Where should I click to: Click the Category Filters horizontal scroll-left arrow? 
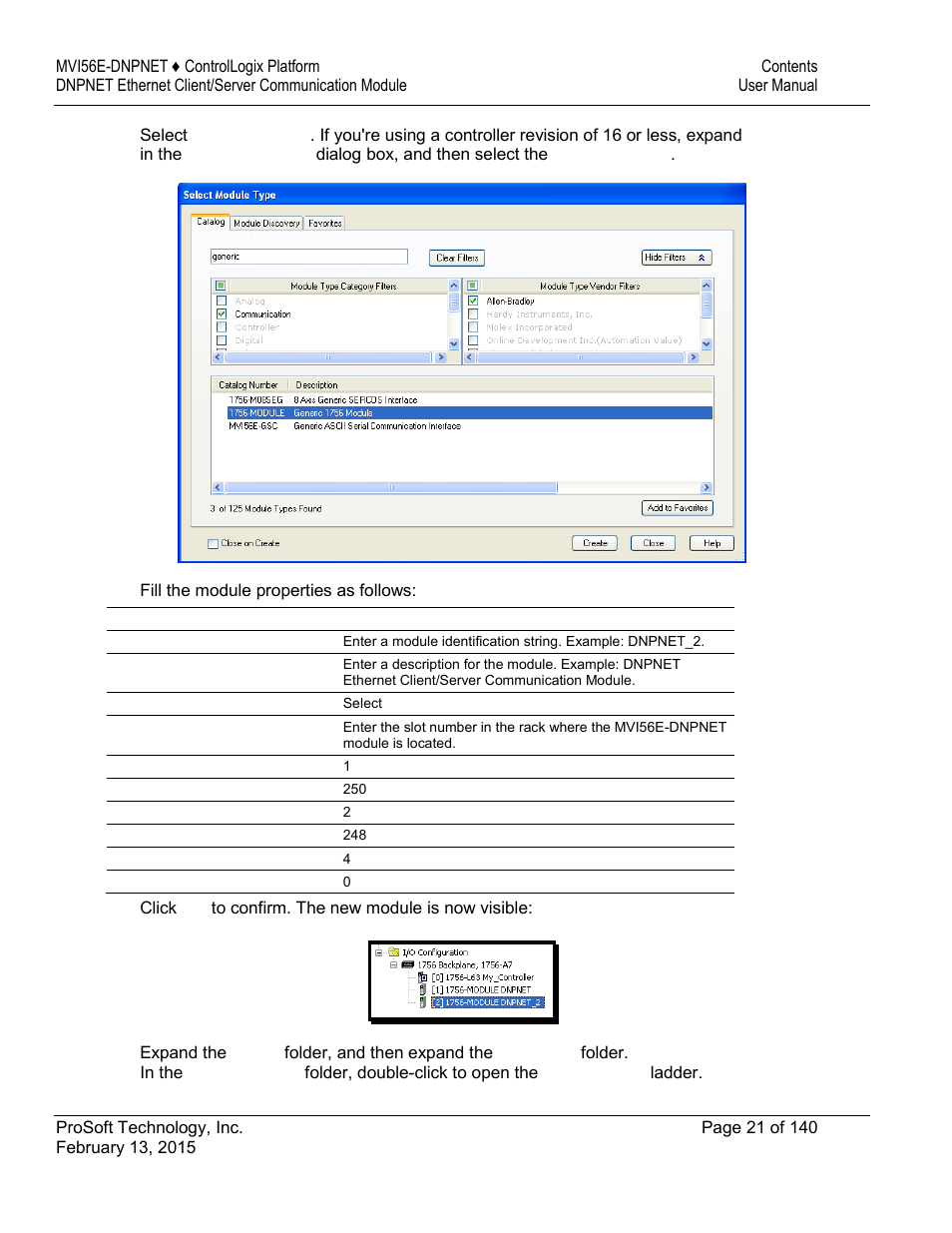[x=219, y=357]
